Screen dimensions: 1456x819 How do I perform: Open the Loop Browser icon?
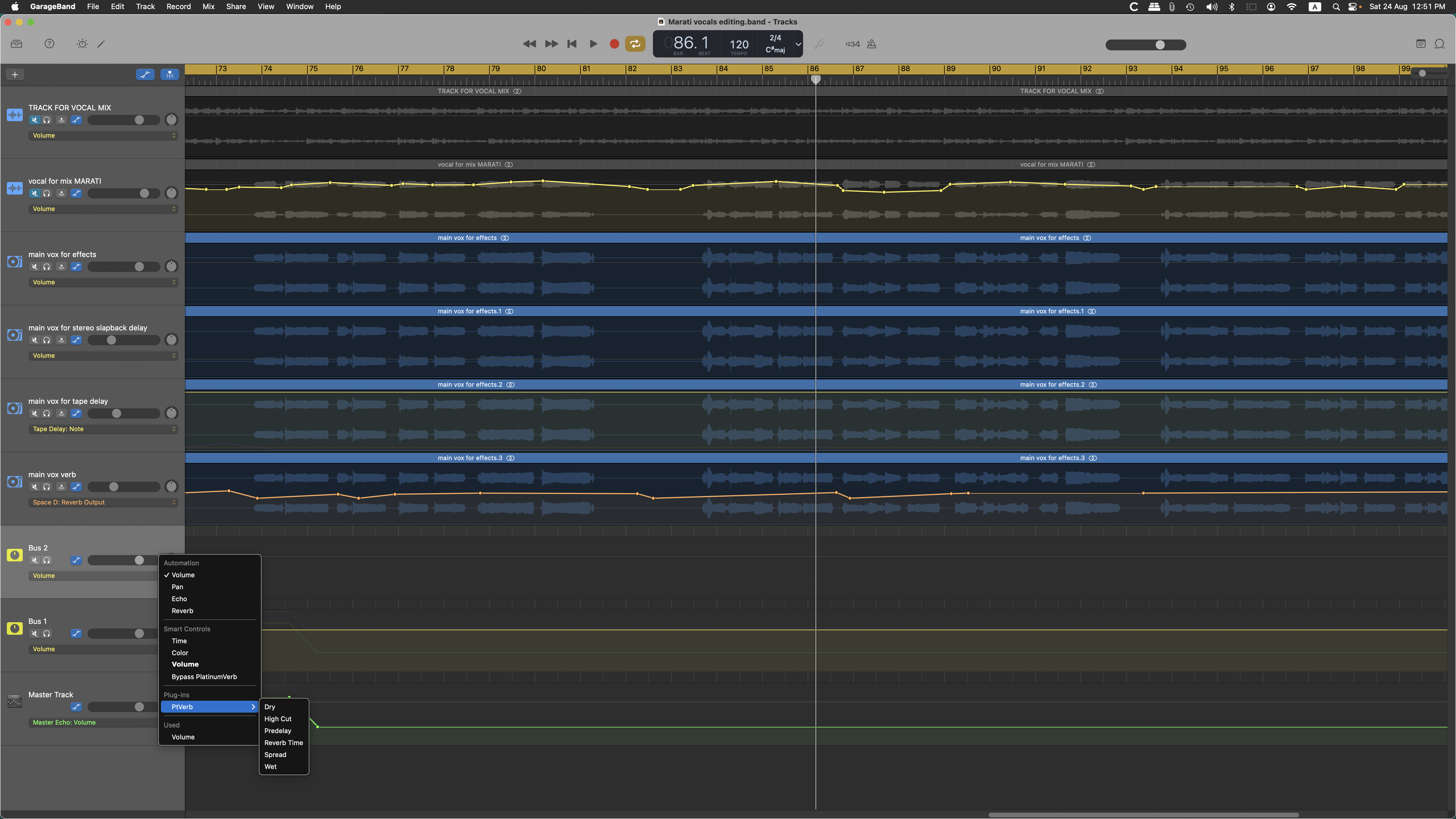[x=1440, y=44]
